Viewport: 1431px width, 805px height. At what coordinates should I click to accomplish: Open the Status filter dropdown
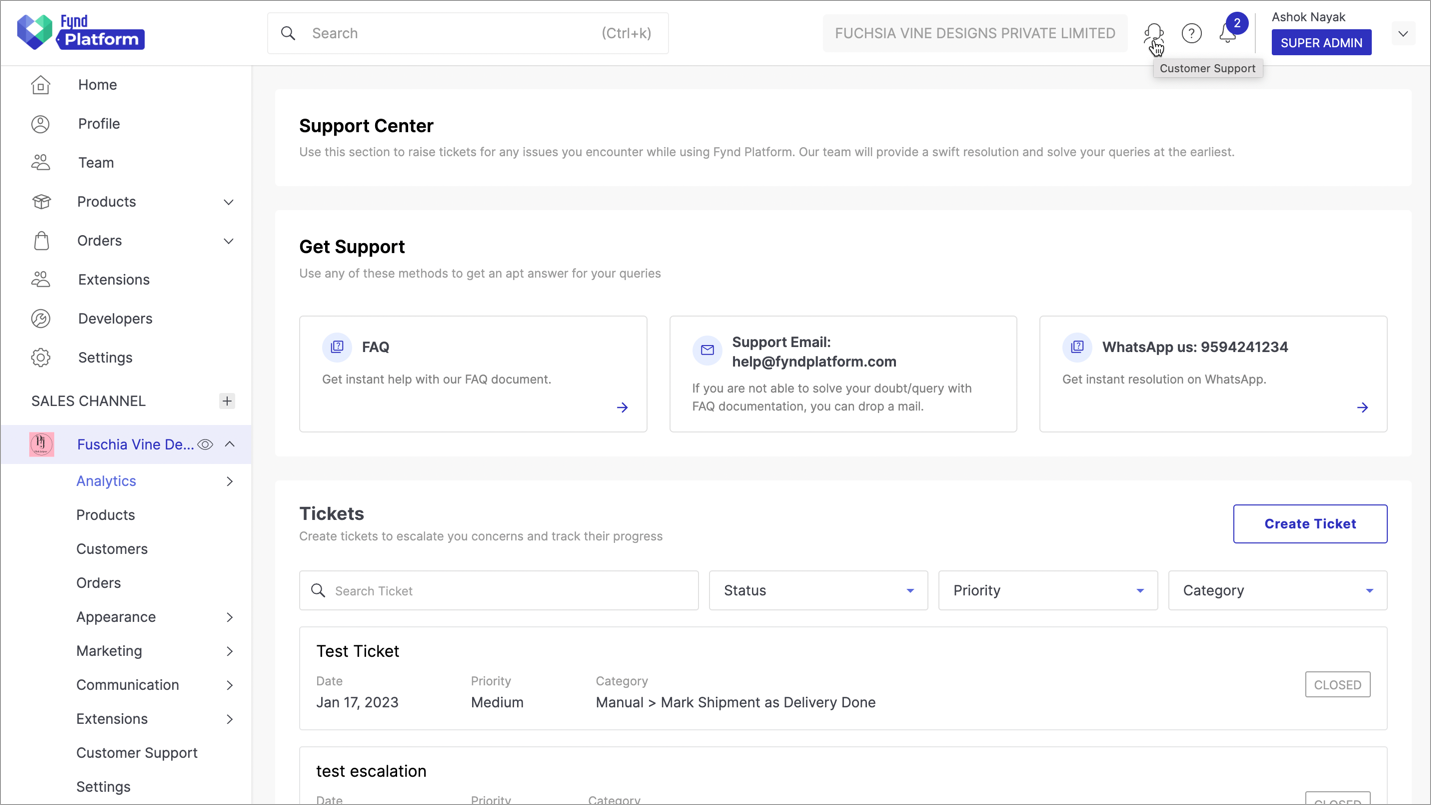click(x=818, y=591)
